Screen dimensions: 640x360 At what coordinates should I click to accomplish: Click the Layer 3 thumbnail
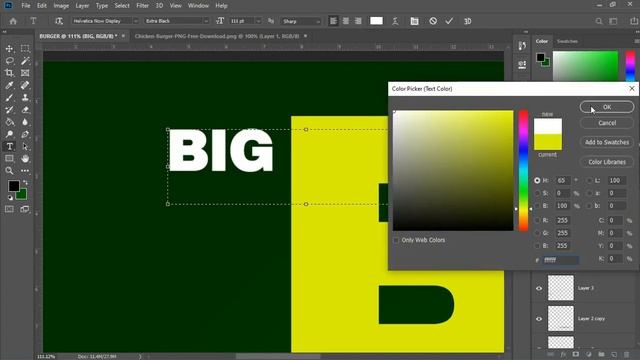tap(561, 288)
